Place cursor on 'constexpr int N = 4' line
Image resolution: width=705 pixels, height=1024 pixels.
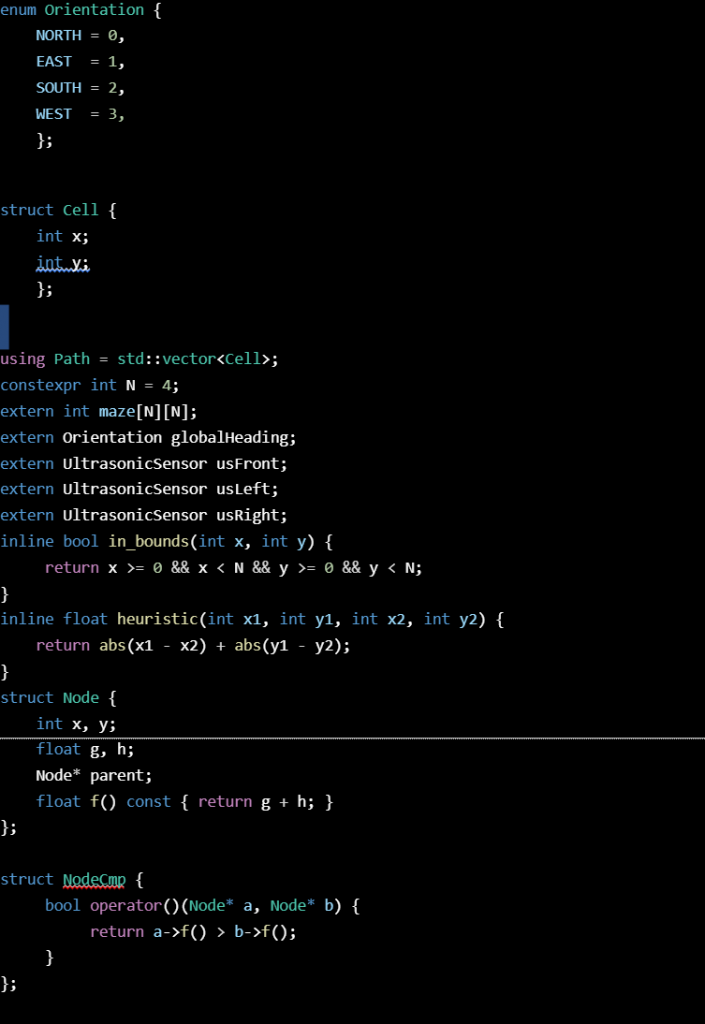(90, 385)
